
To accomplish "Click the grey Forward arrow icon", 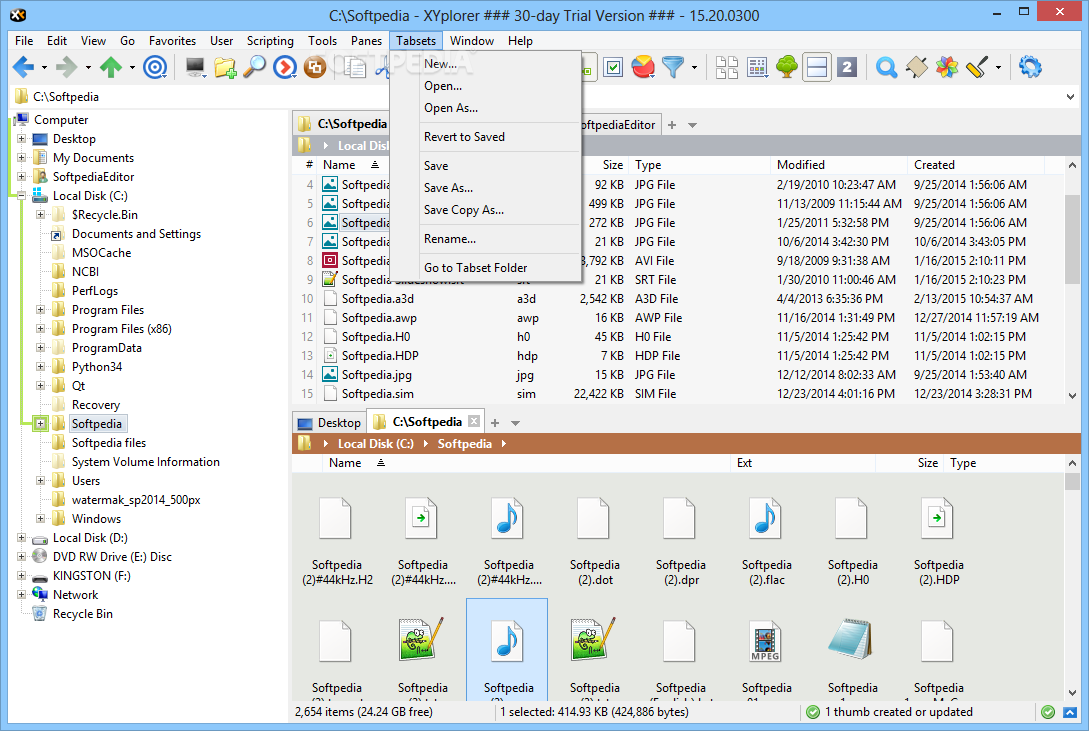I will point(67,67).
